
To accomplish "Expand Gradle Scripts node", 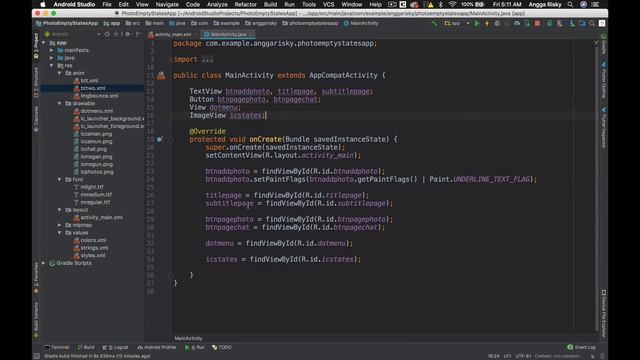I will pos(44,263).
